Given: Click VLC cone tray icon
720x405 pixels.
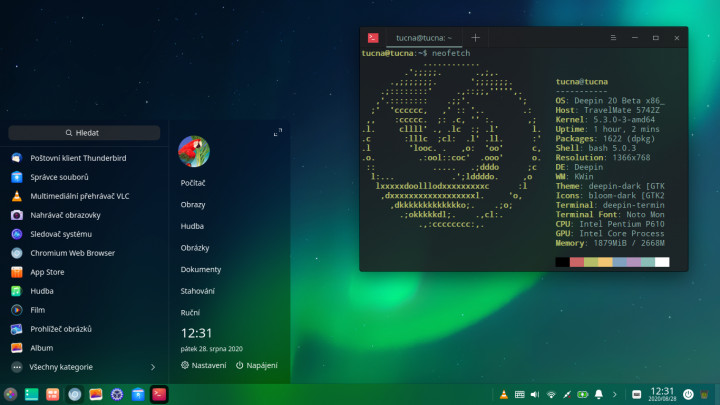Looking at the screenshot, I should click(504, 394).
